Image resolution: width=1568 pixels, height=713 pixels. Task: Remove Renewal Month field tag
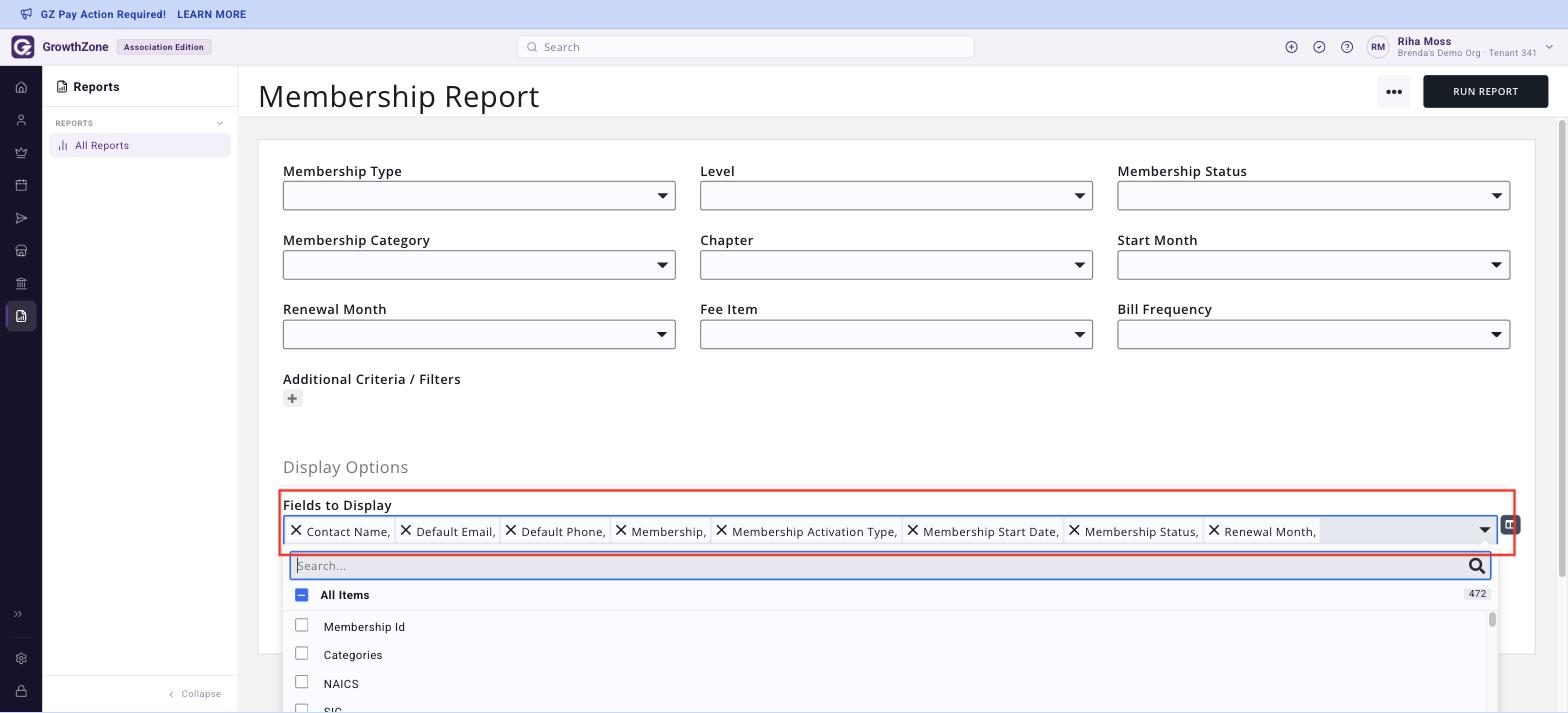coord(1214,530)
